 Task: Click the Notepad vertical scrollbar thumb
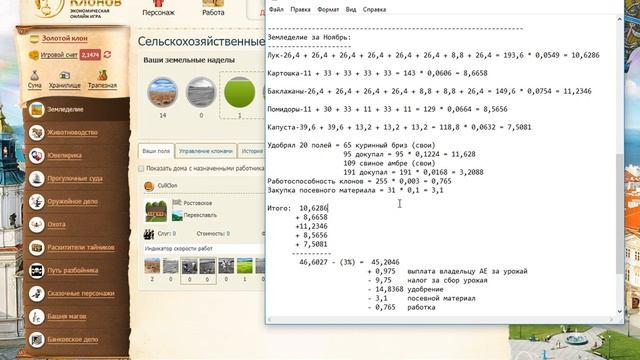click(x=620, y=214)
